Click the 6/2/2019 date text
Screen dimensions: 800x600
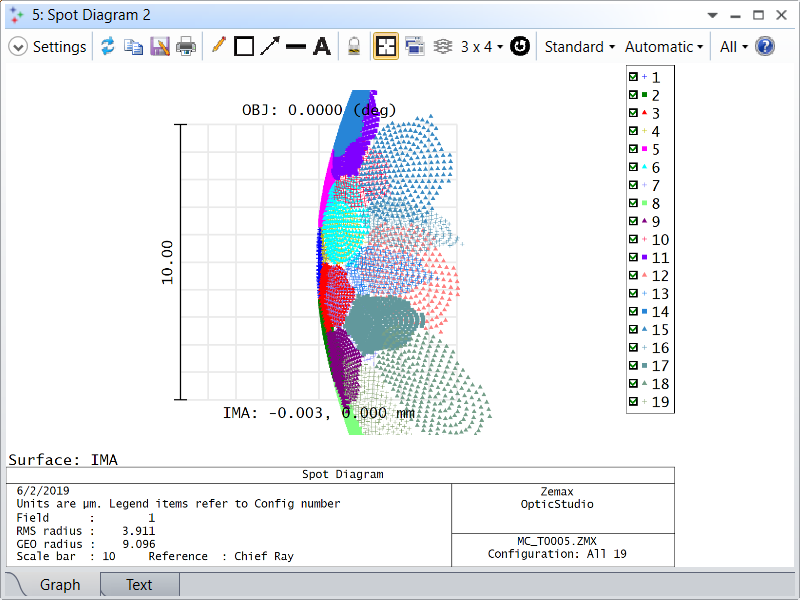(x=43, y=491)
